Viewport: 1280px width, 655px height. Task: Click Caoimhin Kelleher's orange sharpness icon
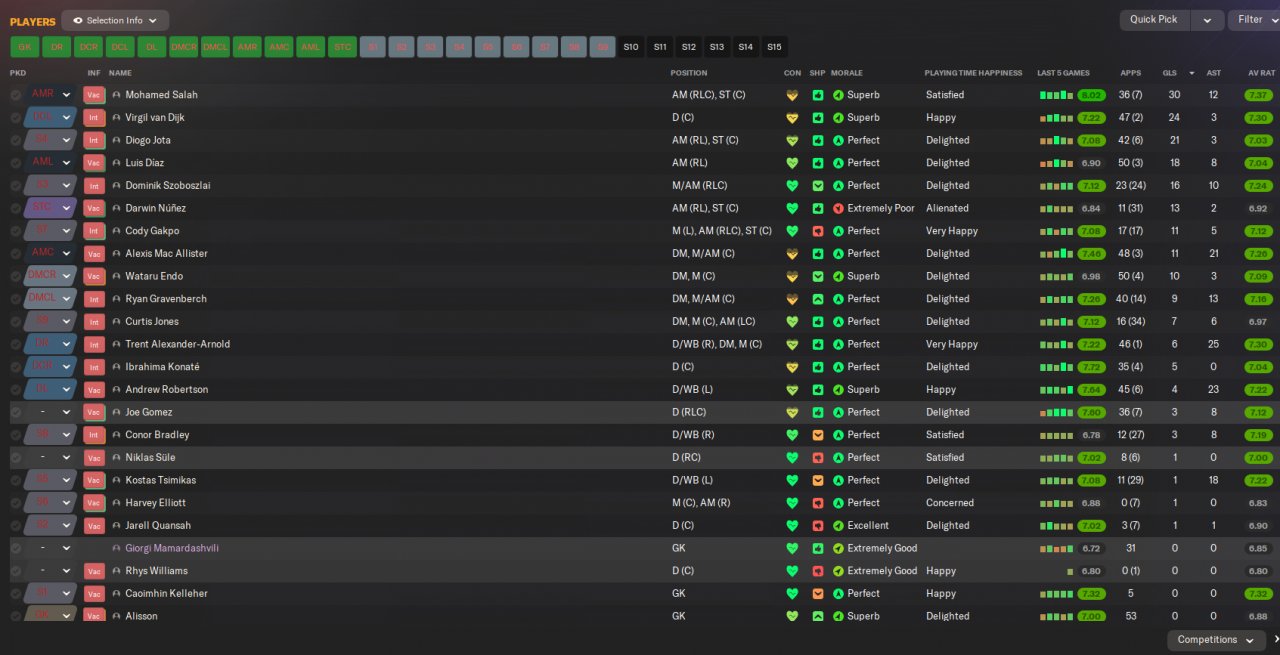817,594
